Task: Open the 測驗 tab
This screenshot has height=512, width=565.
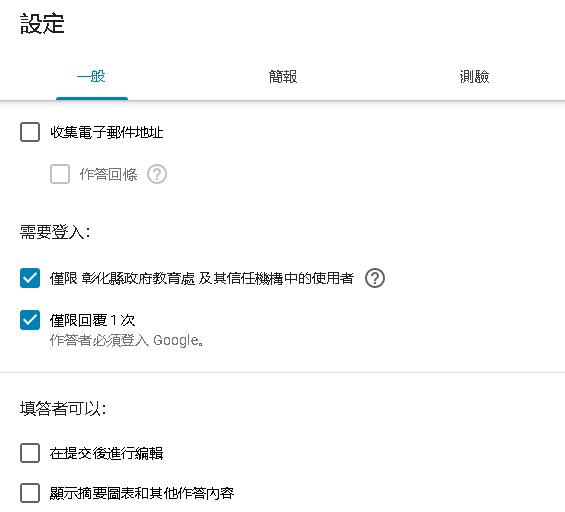Action: pos(474,77)
